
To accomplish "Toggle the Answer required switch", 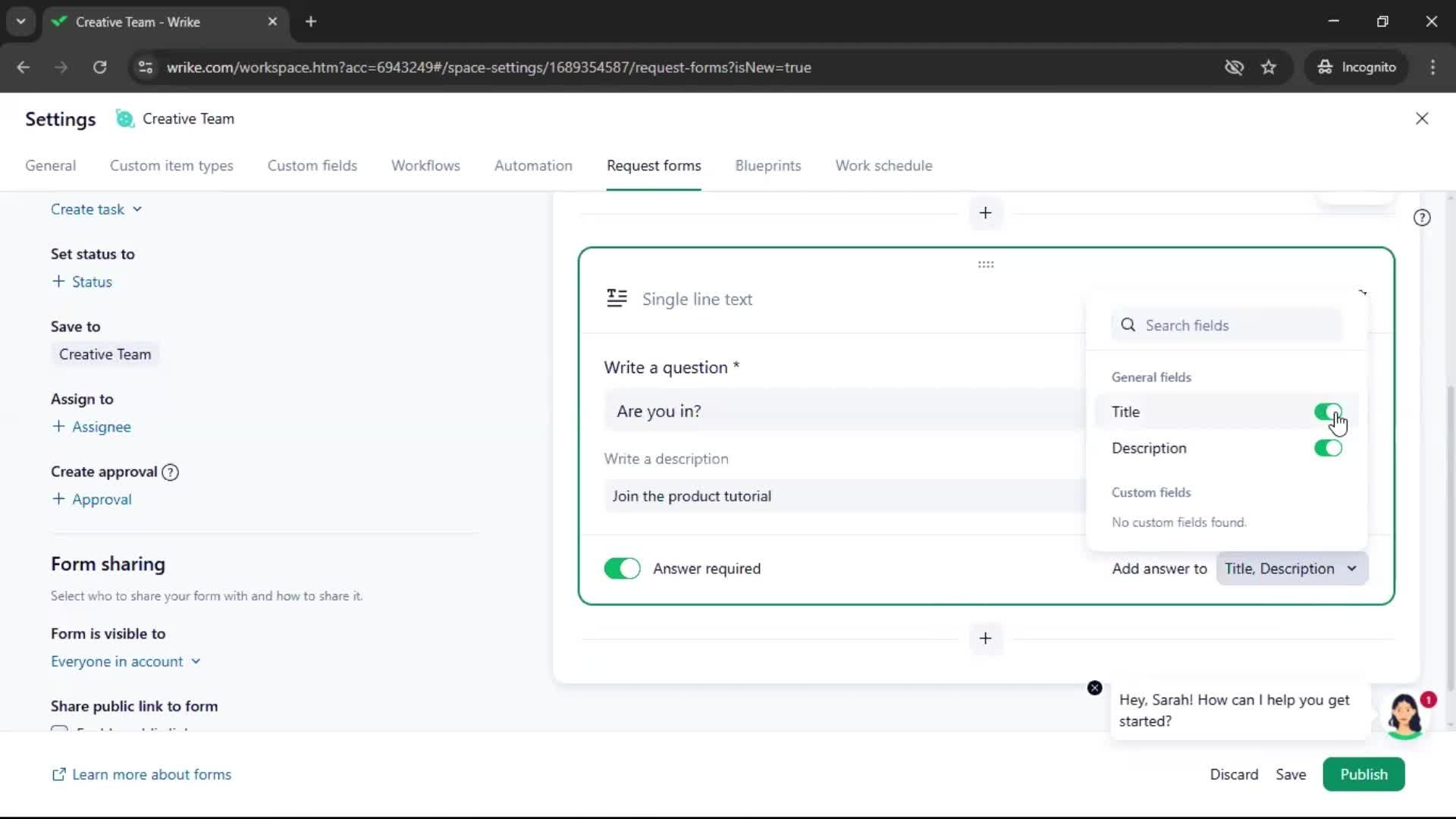I will pos(622,569).
